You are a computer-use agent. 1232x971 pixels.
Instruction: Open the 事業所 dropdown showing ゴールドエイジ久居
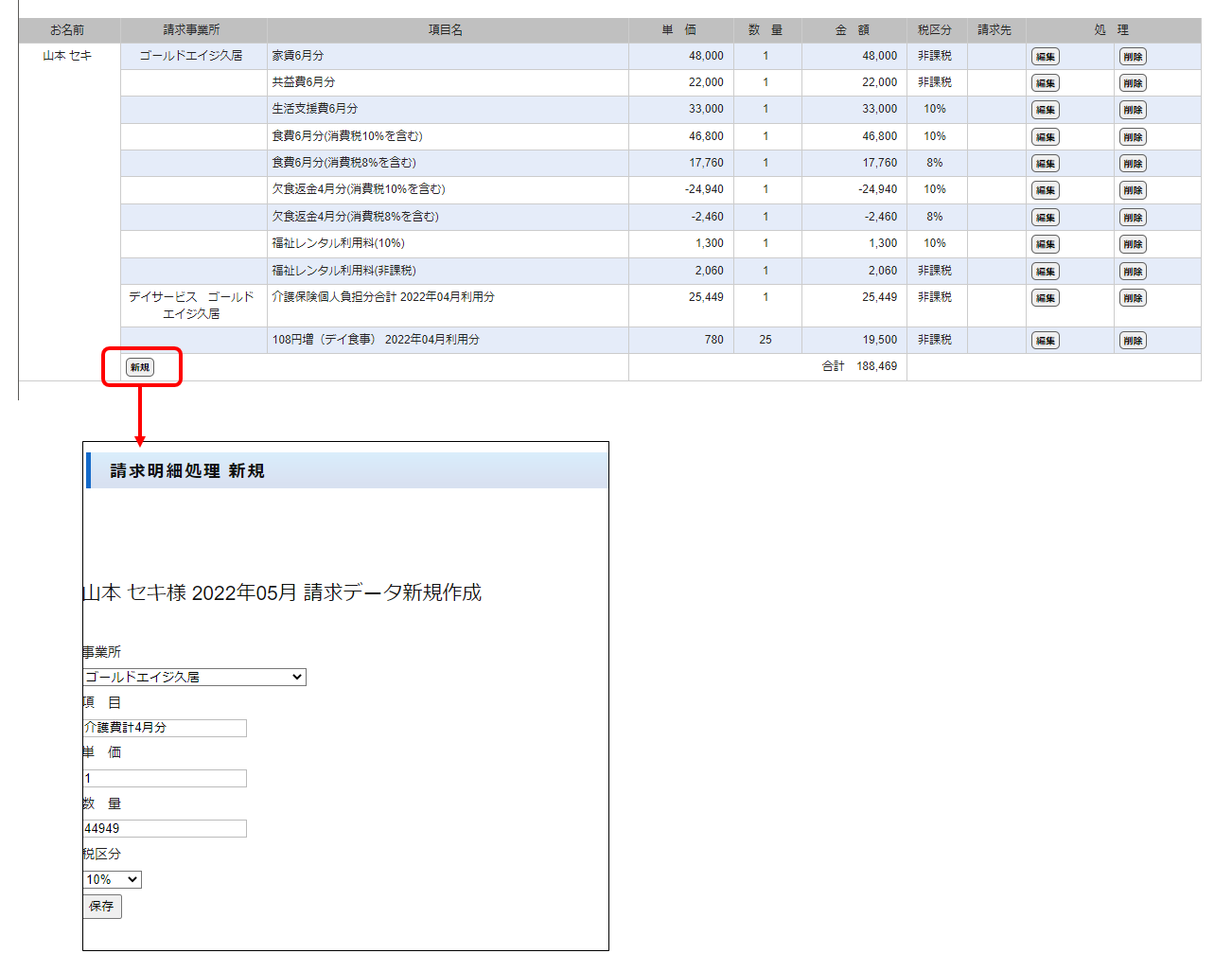[194, 678]
